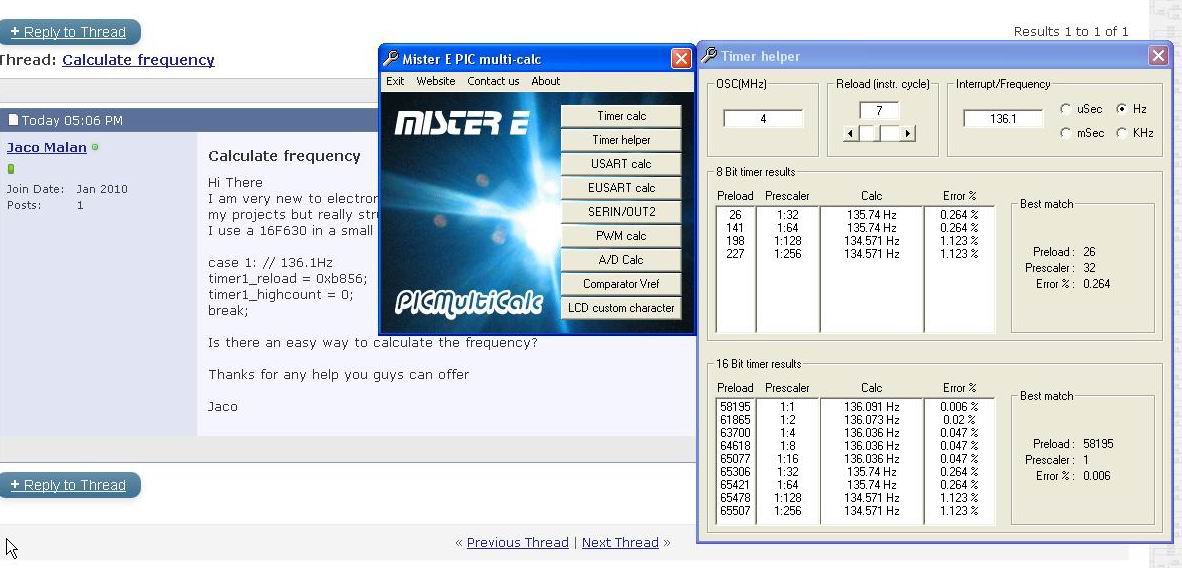1182x568 pixels.
Task: Select 8 Bit preload value 198
Action: pos(735,241)
